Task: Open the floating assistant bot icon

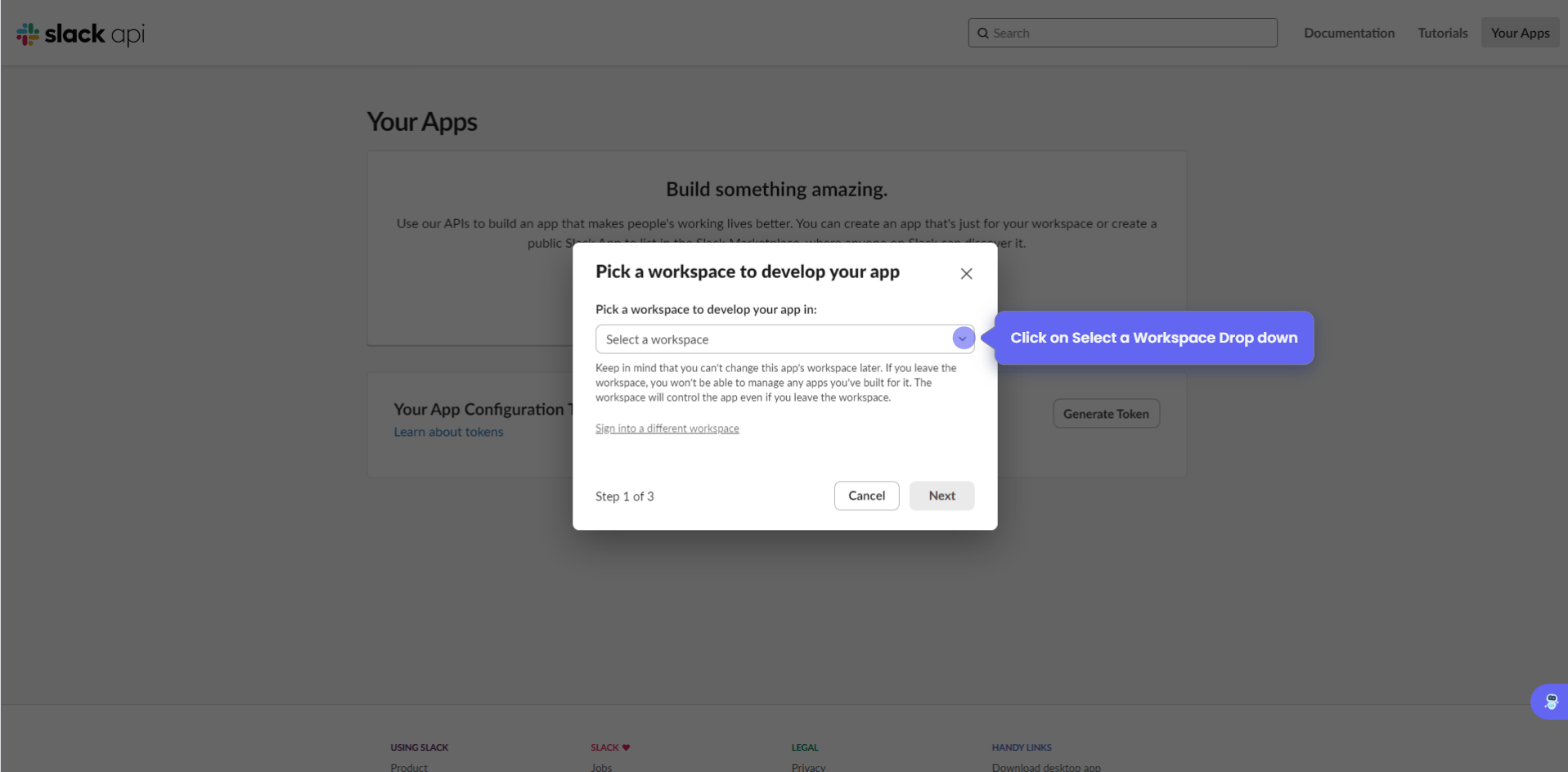Action: [1550, 702]
